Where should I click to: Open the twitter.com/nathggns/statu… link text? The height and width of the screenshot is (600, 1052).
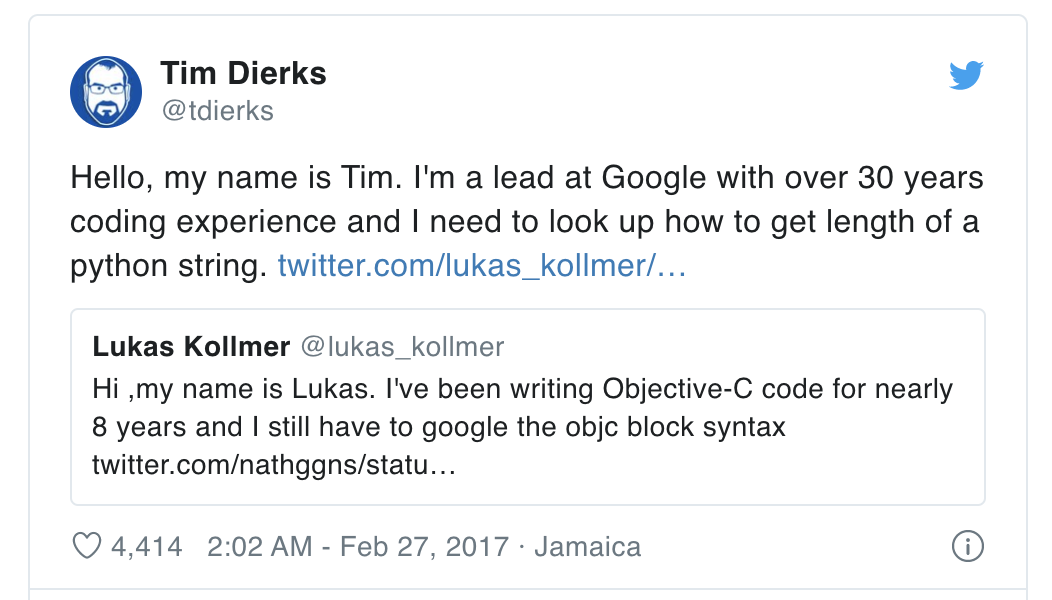[x=274, y=465]
